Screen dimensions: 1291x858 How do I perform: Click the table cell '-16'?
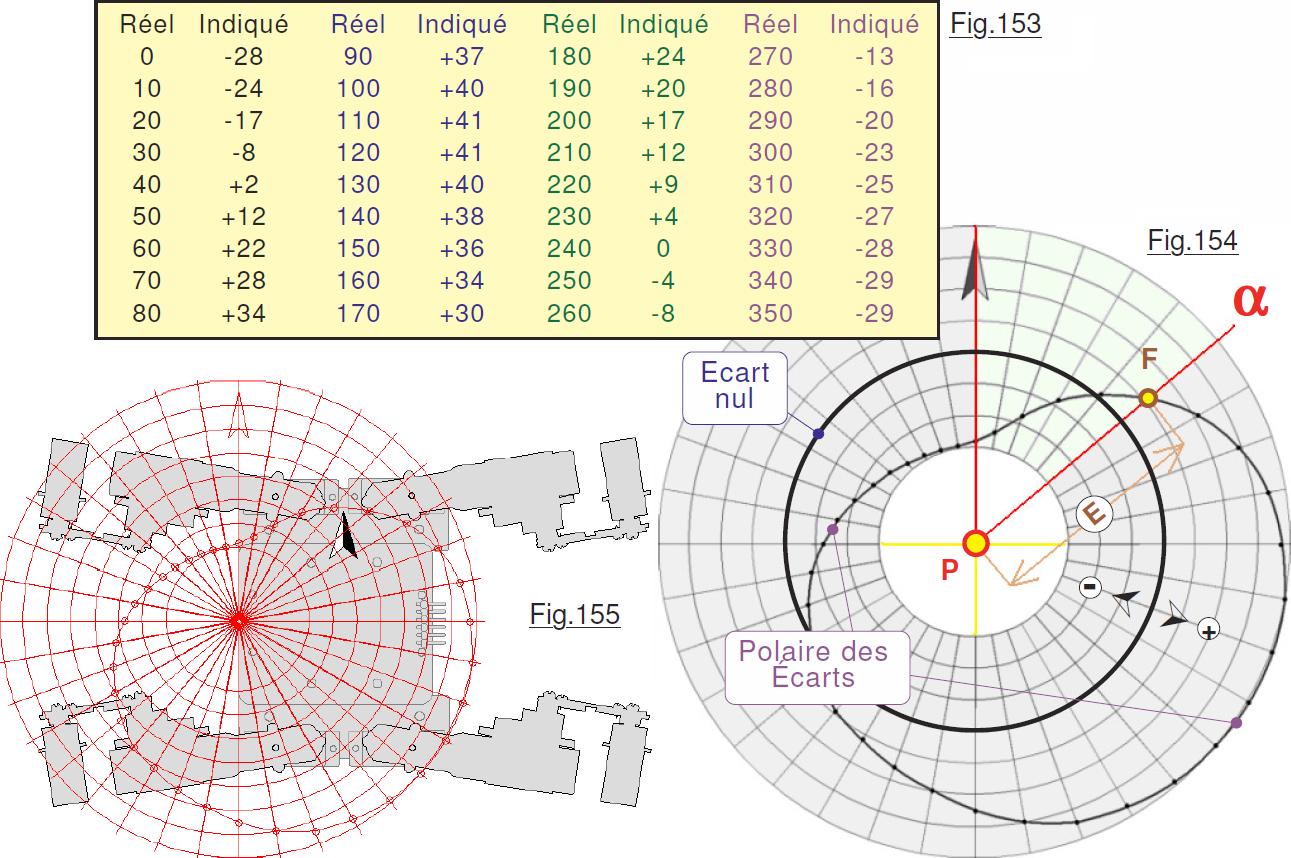click(x=875, y=89)
